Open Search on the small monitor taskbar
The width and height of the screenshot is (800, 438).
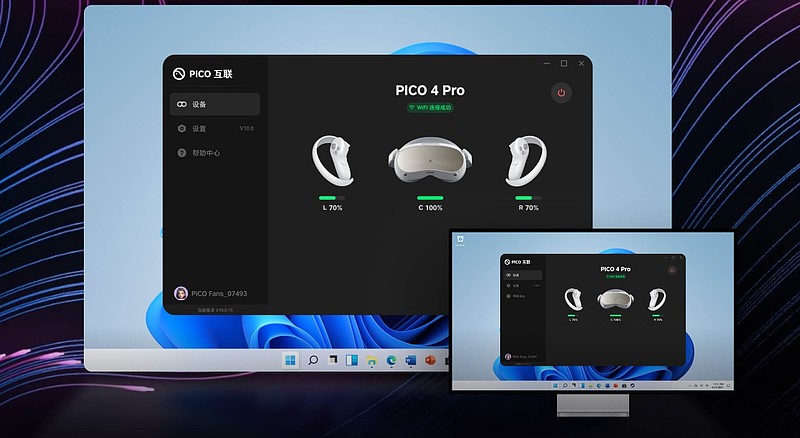pyautogui.click(x=565, y=386)
